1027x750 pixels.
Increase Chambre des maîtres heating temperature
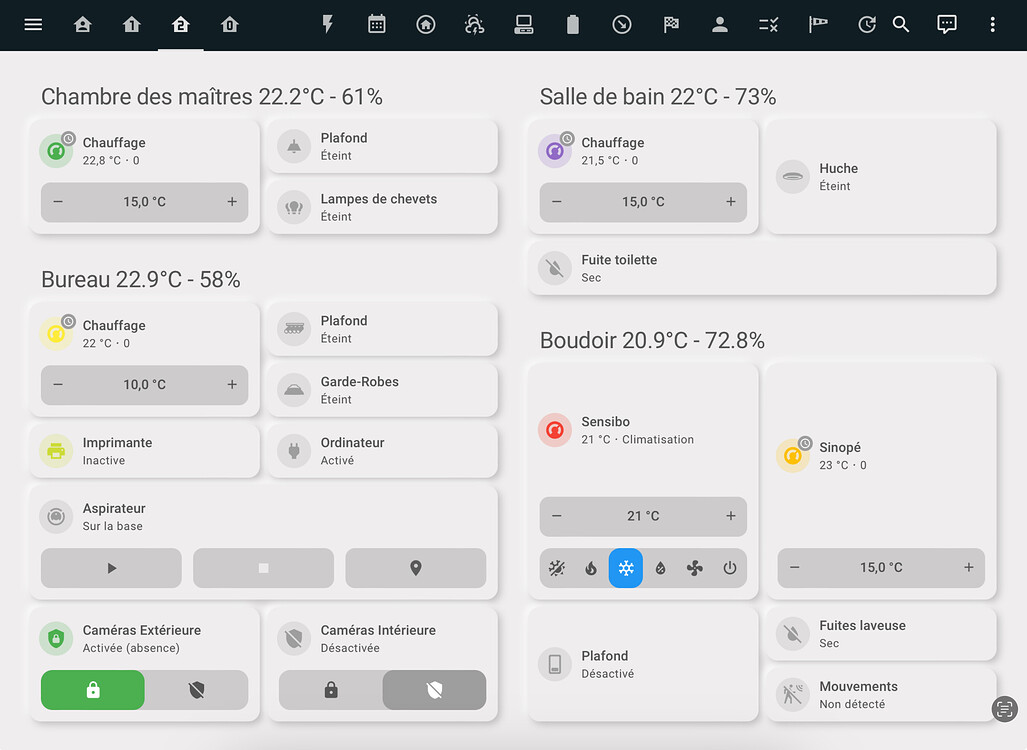(232, 202)
